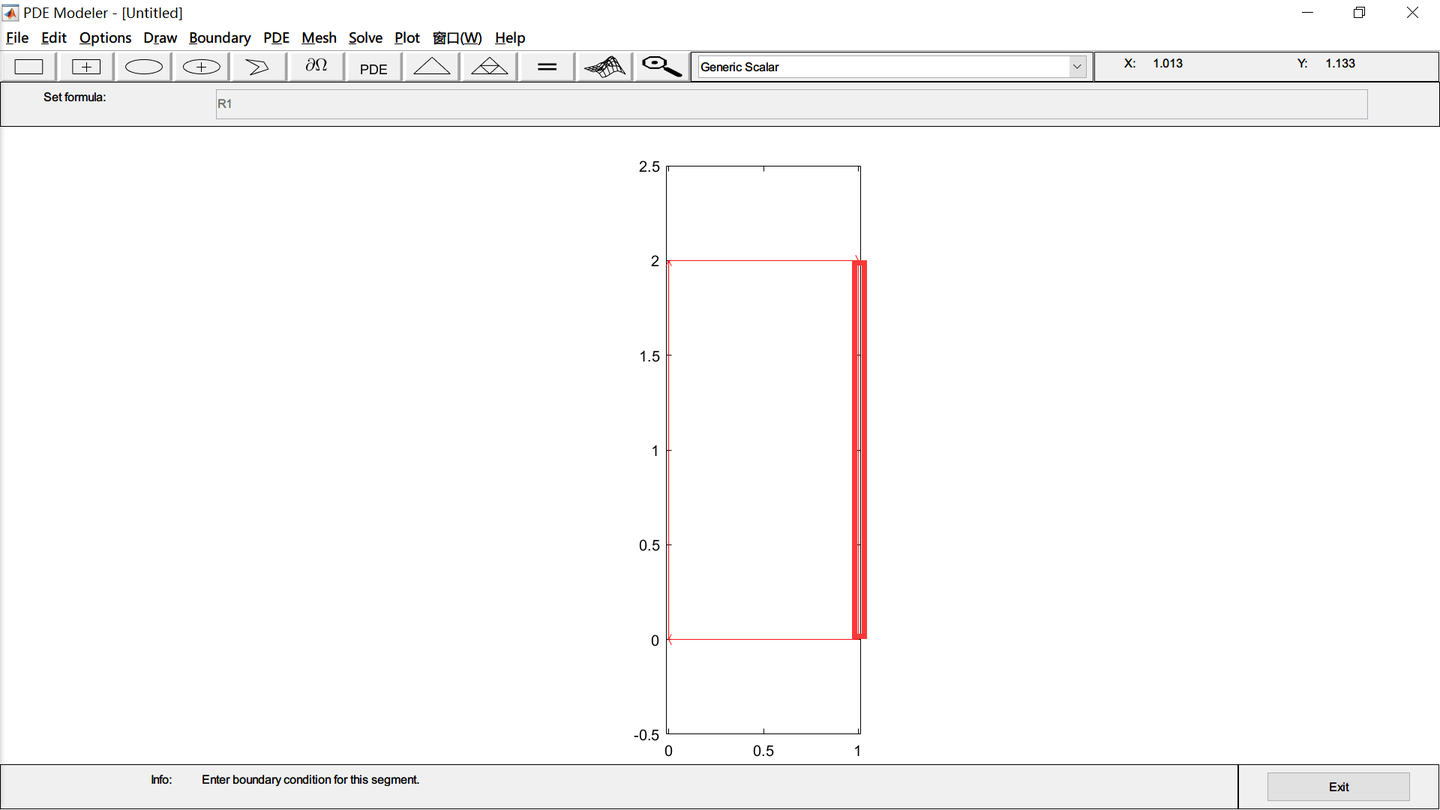Open the Generic Scalar application dropdown
Image resolution: width=1440 pixels, height=810 pixels.
pos(1077,66)
